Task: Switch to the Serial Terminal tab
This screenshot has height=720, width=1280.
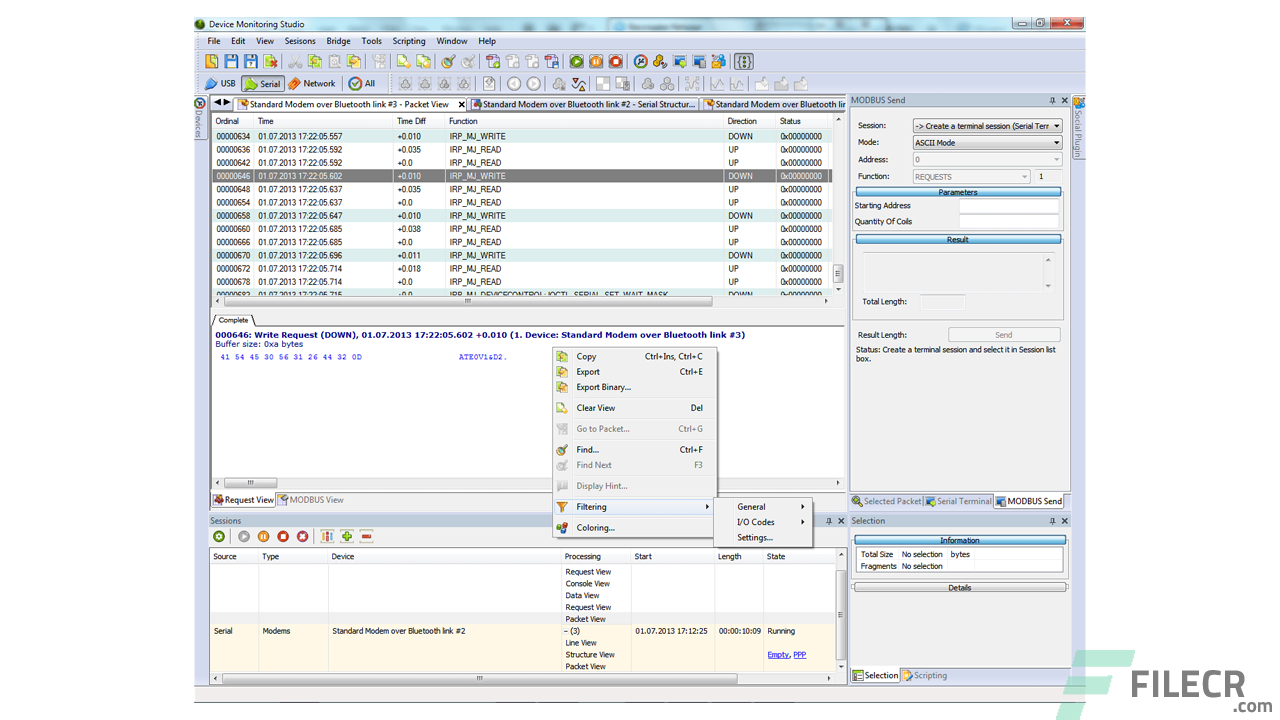Action: [958, 501]
